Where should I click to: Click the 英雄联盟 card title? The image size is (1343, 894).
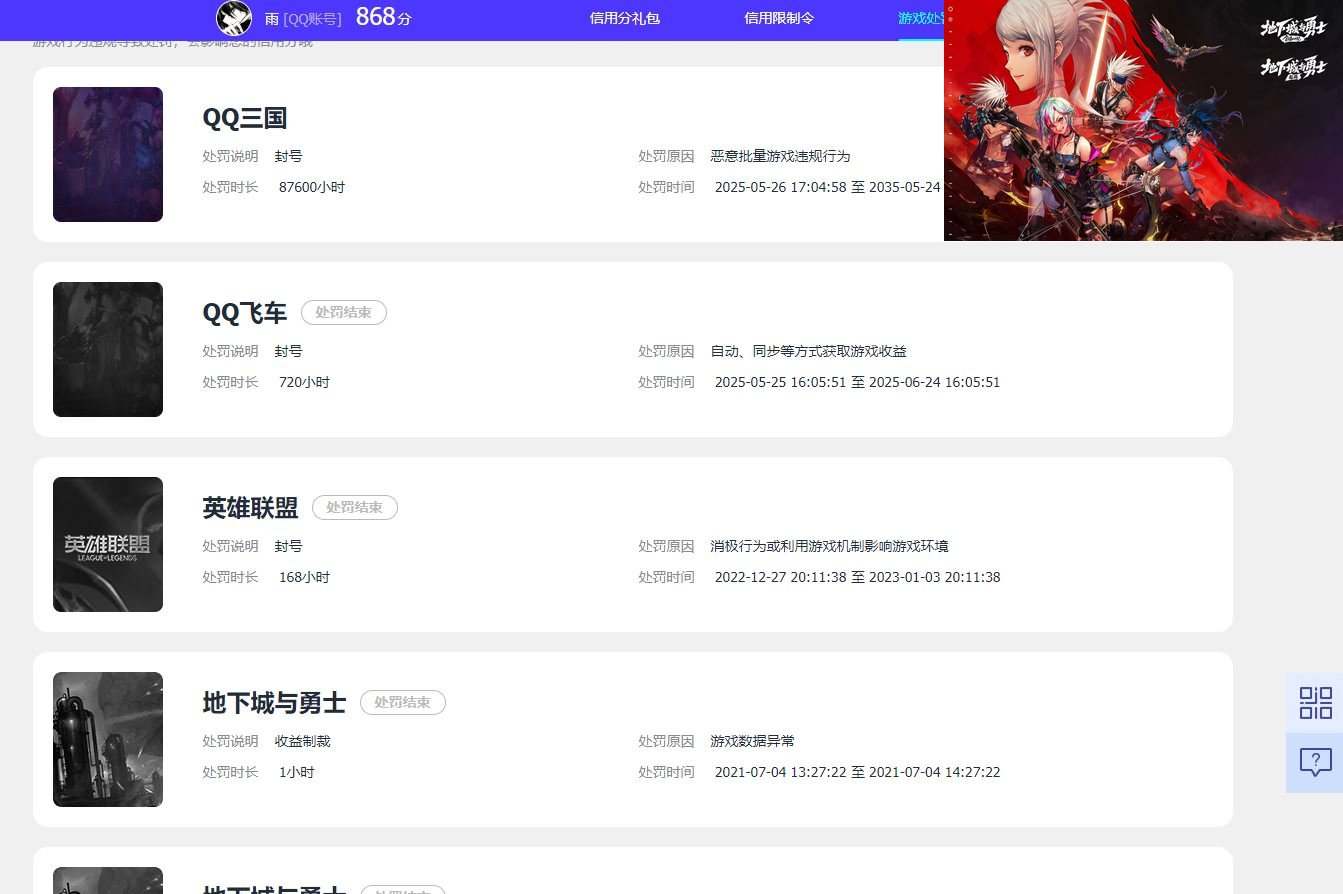click(x=250, y=508)
